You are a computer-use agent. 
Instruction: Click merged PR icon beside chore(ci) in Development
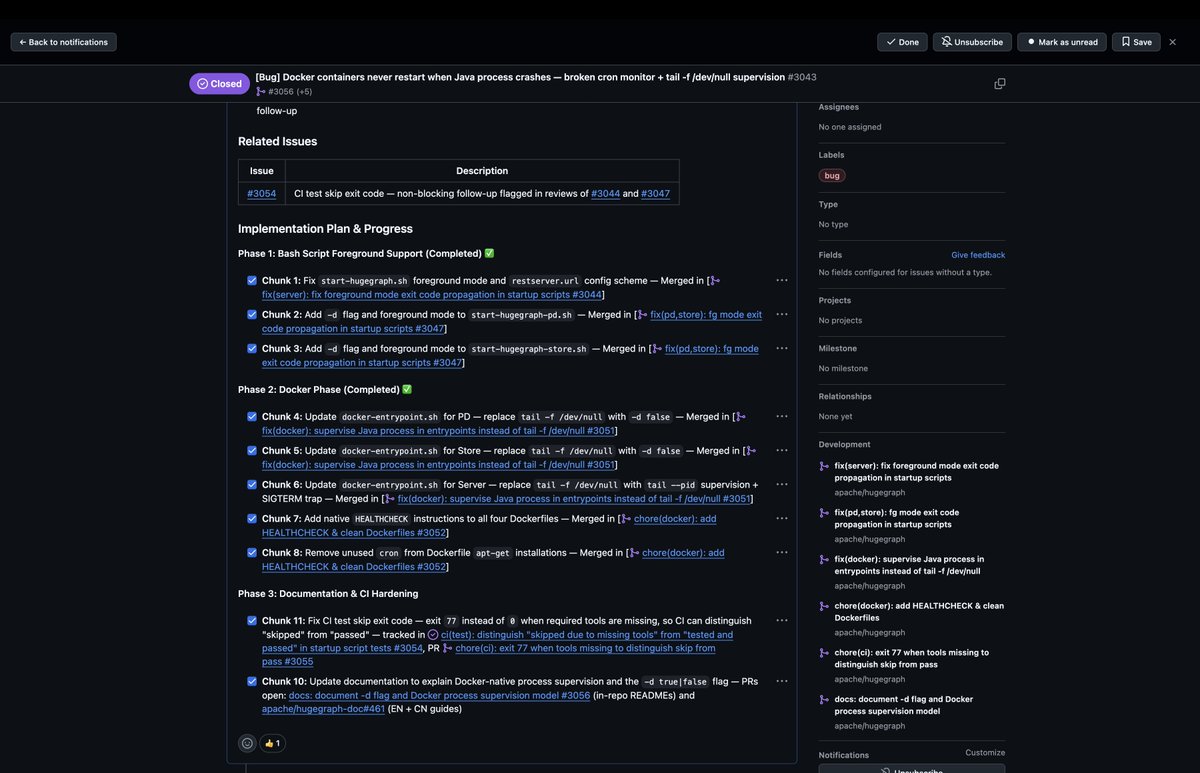pyautogui.click(x=824, y=653)
